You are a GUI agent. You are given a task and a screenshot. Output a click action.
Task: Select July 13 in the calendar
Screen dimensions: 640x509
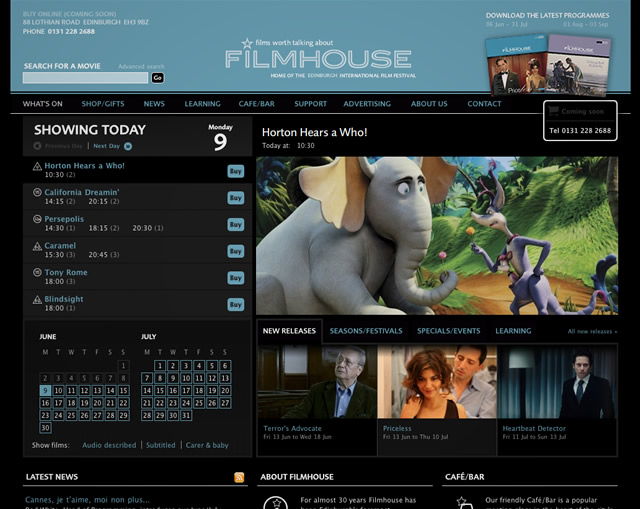[225, 378]
